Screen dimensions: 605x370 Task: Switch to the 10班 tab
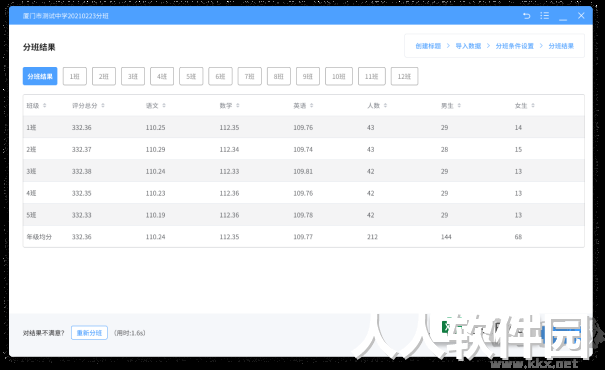point(339,76)
